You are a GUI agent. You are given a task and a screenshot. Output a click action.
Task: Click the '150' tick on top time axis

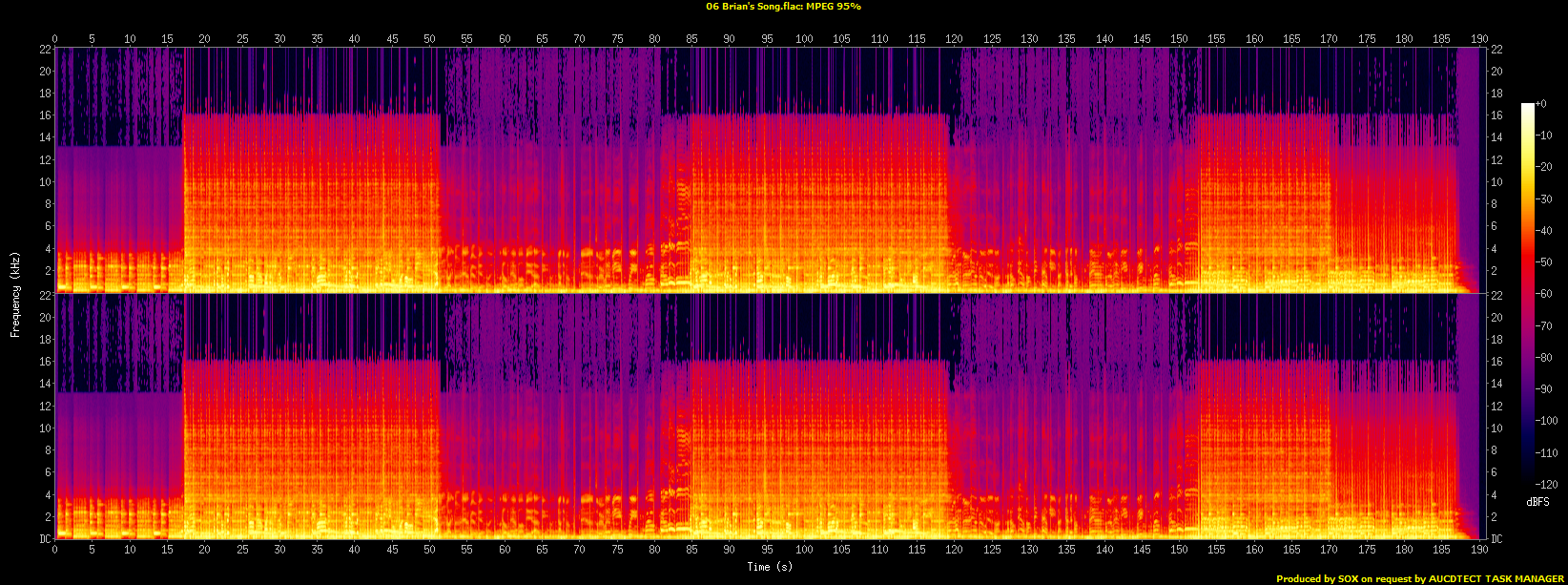(1179, 39)
